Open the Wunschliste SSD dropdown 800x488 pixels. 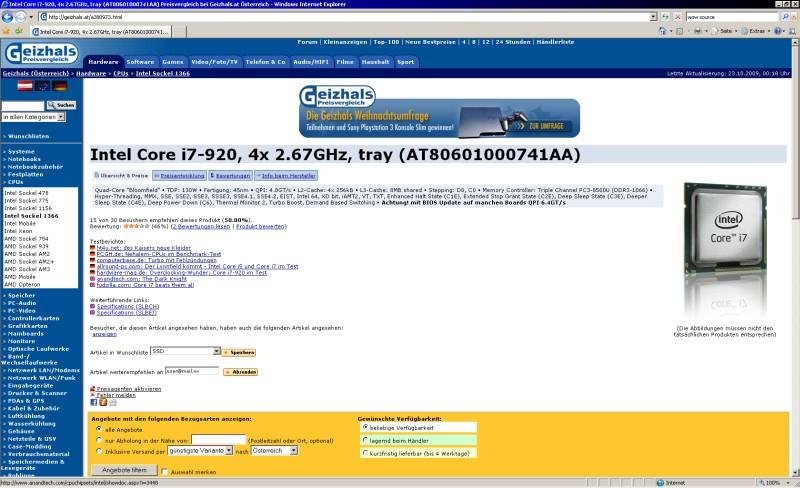(x=185, y=352)
